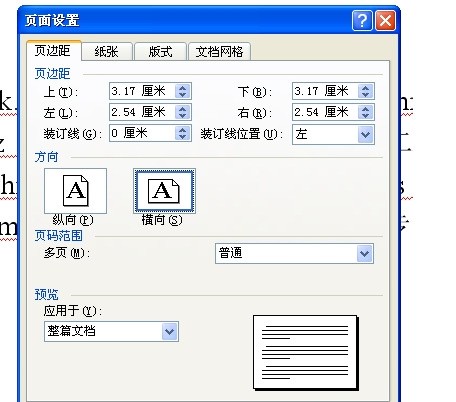
Task: Close the 页面设置 dialog
Action: click(x=385, y=20)
